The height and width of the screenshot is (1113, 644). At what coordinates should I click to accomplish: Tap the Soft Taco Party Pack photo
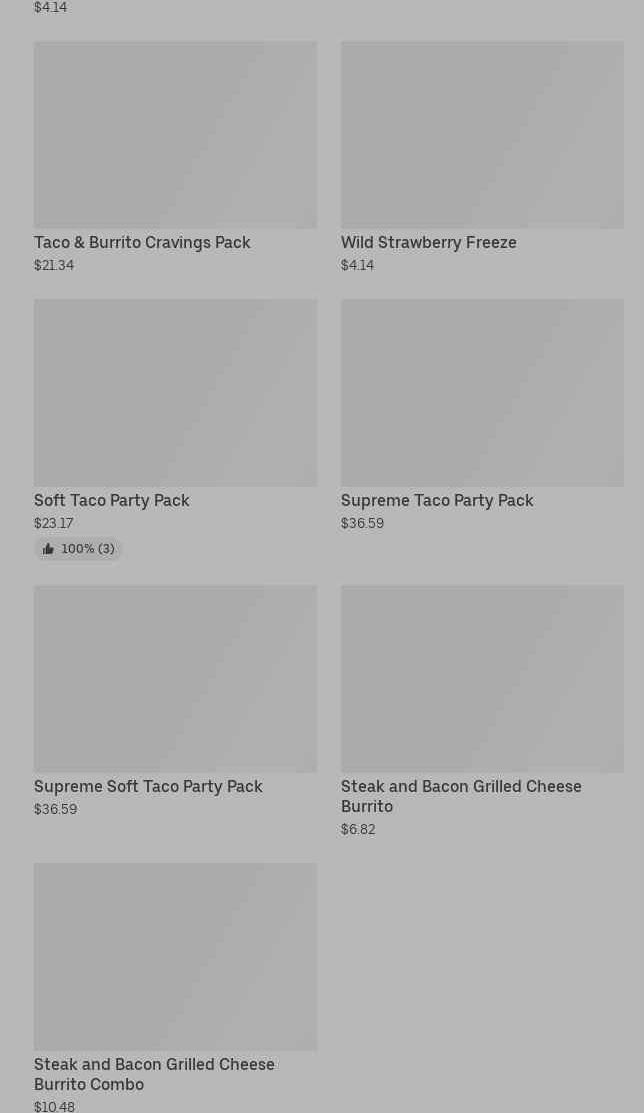pyautogui.click(x=175, y=393)
